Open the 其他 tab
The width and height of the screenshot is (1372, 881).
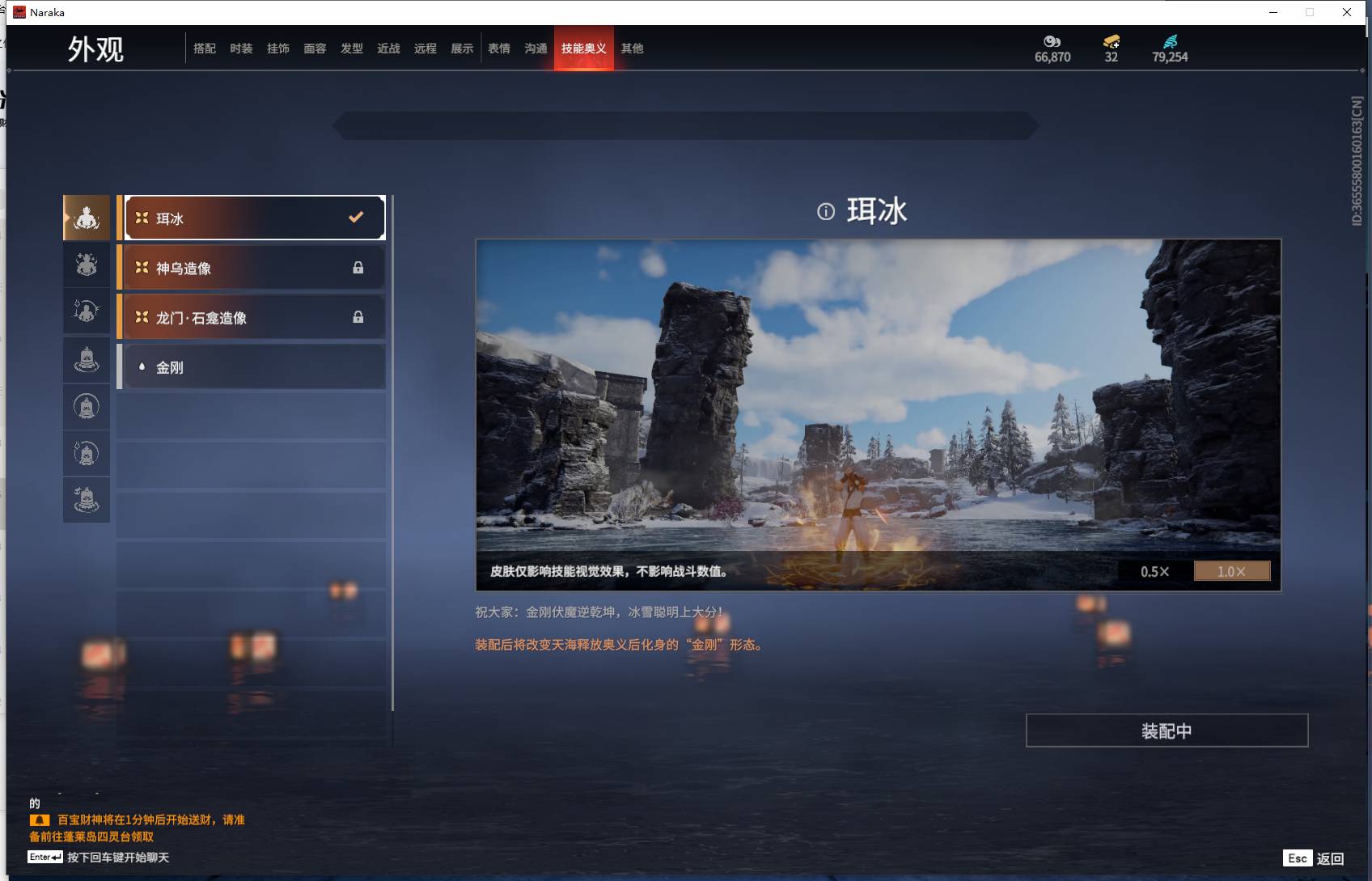[633, 49]
